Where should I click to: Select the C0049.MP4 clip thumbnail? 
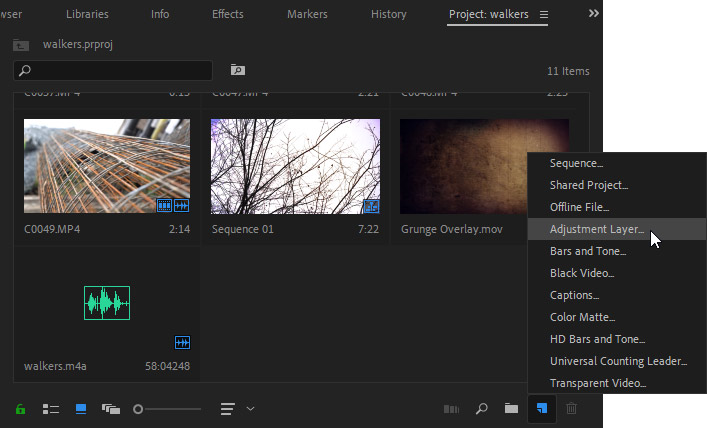tap(107, 166)
